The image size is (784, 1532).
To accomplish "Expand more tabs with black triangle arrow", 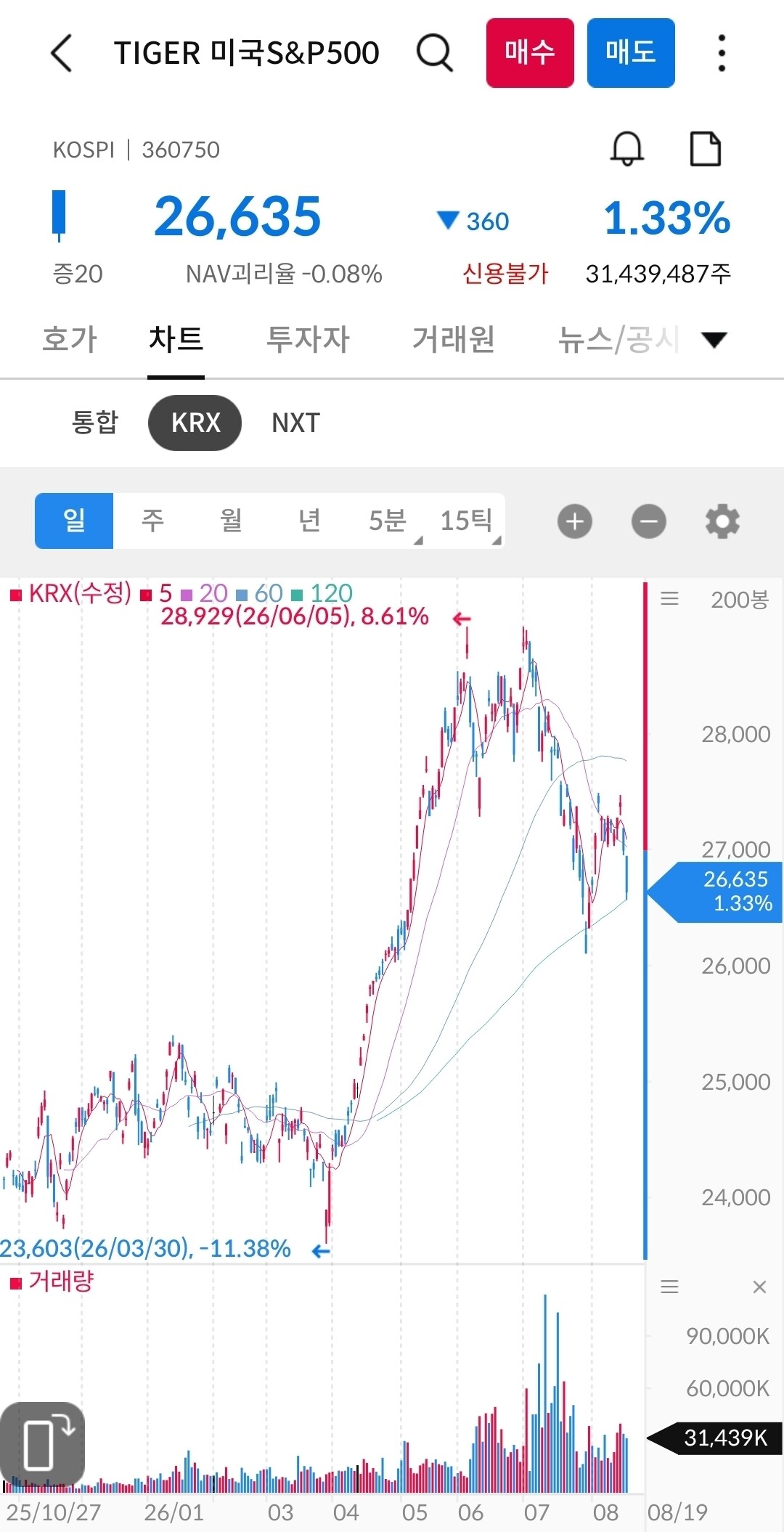I will (714, 339).
